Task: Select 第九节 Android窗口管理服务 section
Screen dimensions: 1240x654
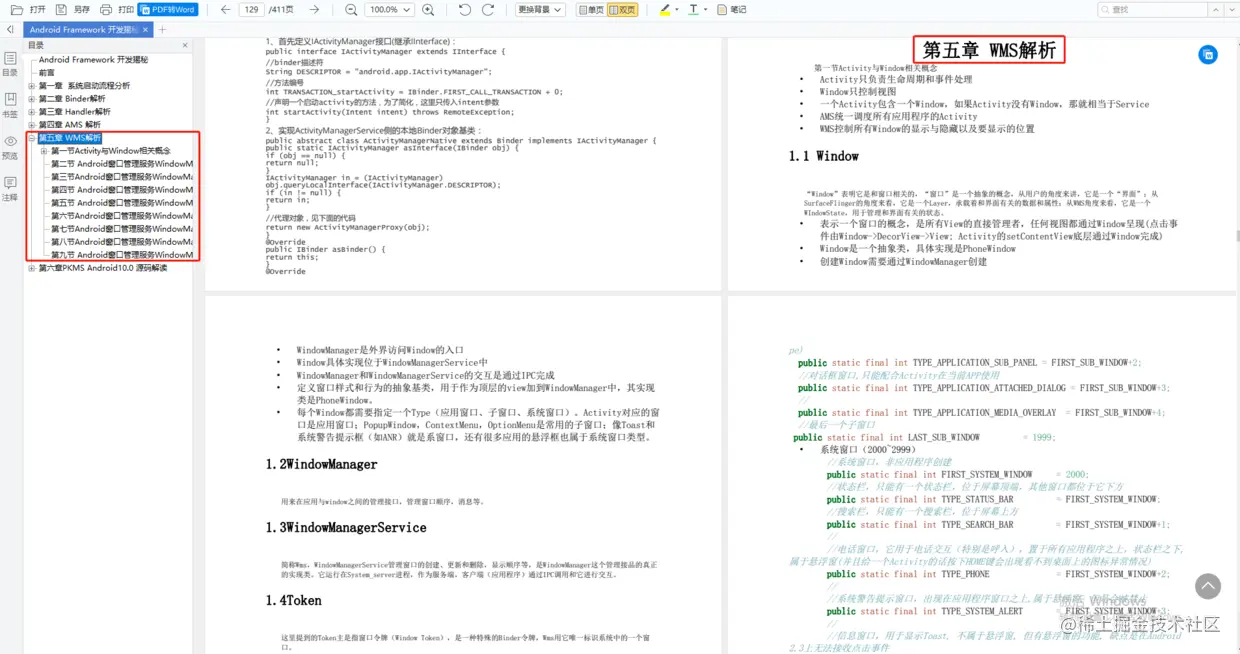Action: pos(122,255)
